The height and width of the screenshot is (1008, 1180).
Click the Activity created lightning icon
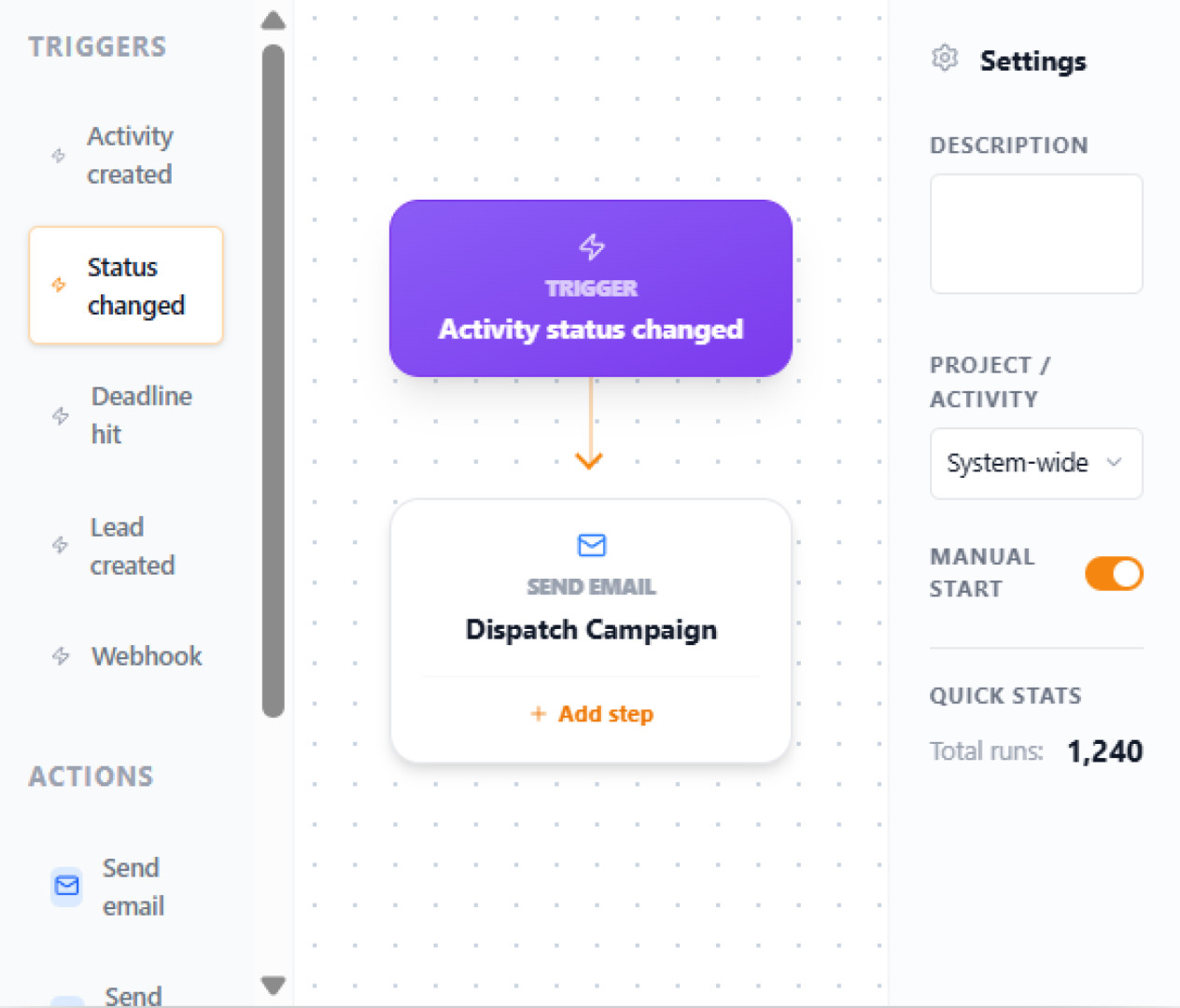pos(58,156)
